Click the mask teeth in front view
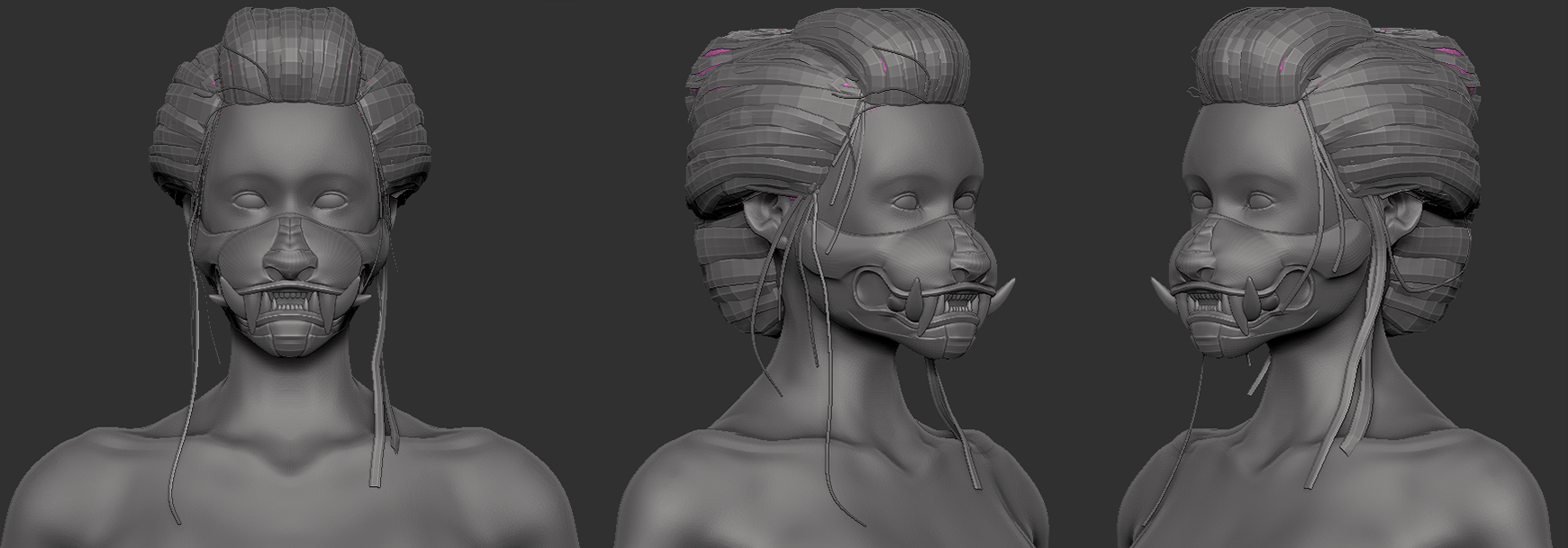 coord(287,304)
